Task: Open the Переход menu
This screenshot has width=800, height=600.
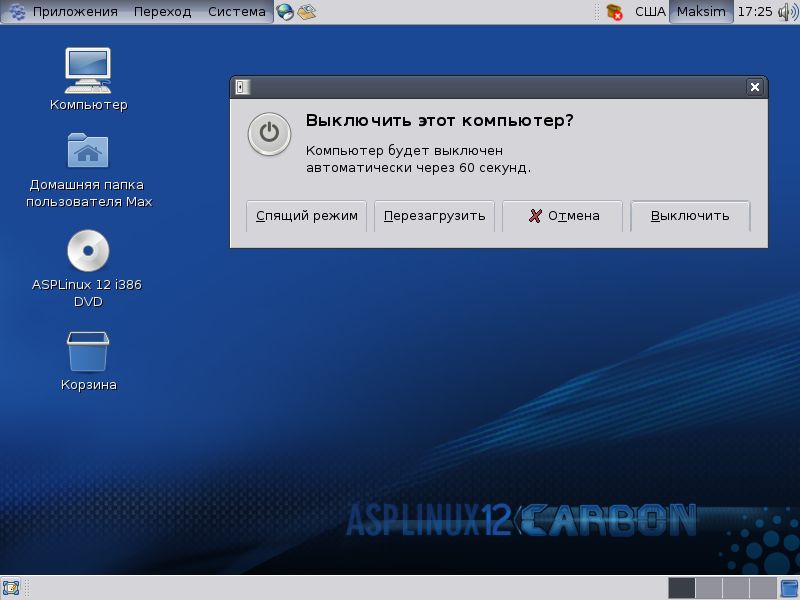Action: [162, 12]
